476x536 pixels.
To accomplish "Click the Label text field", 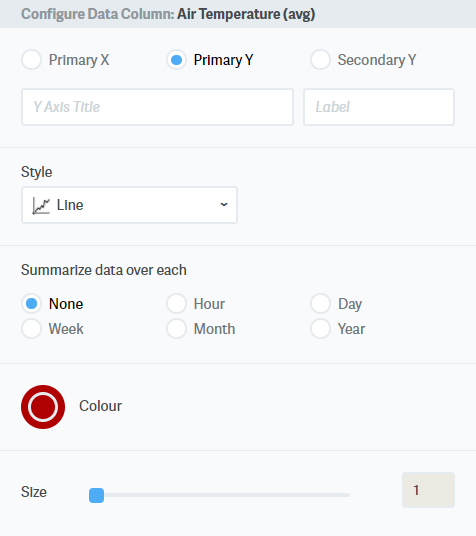I will pyautogui.click(x=379, y=107).
